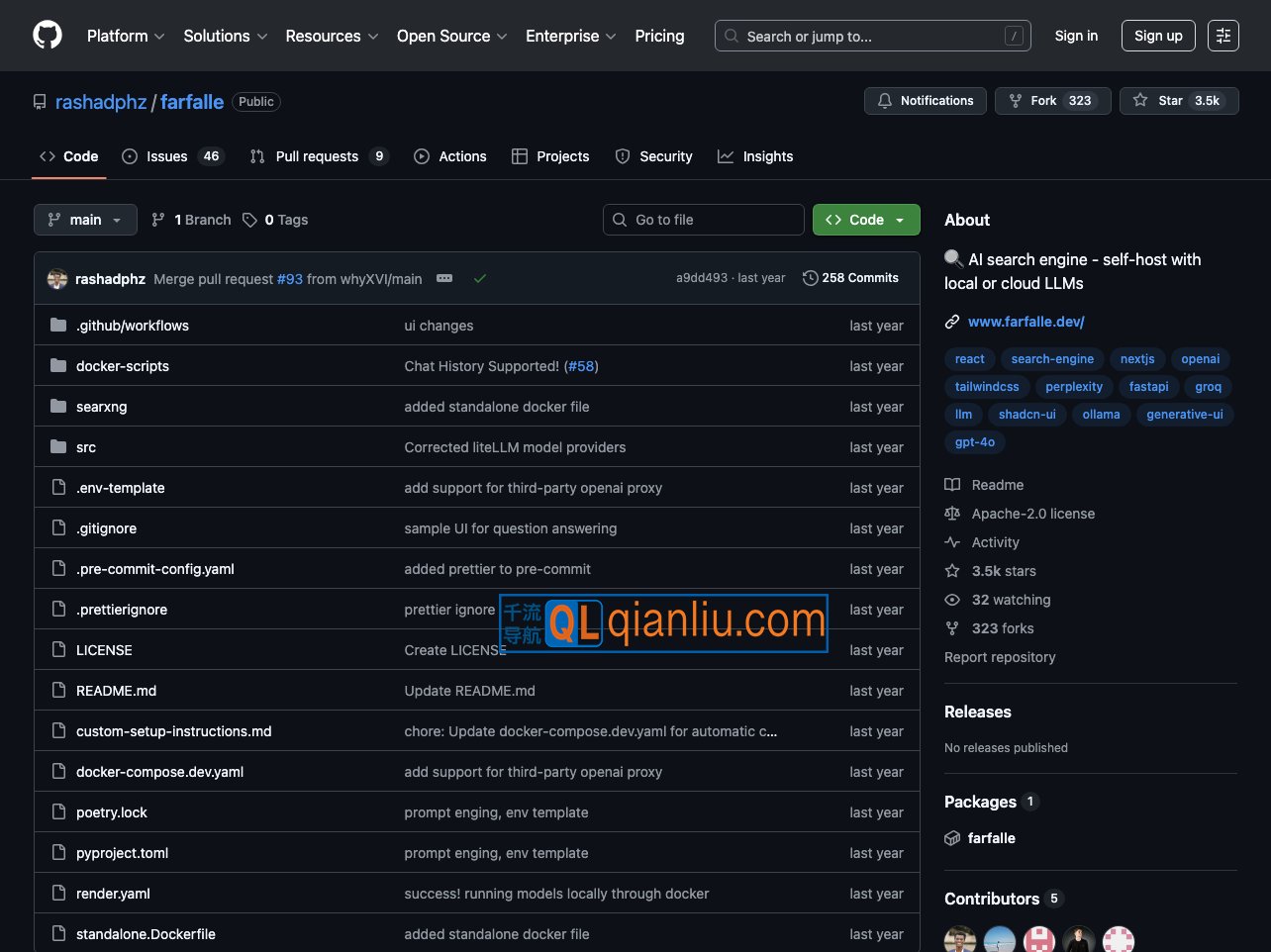Click the green commit status checkmark
The image size is (1271, 952).
(x=480, y=279)
